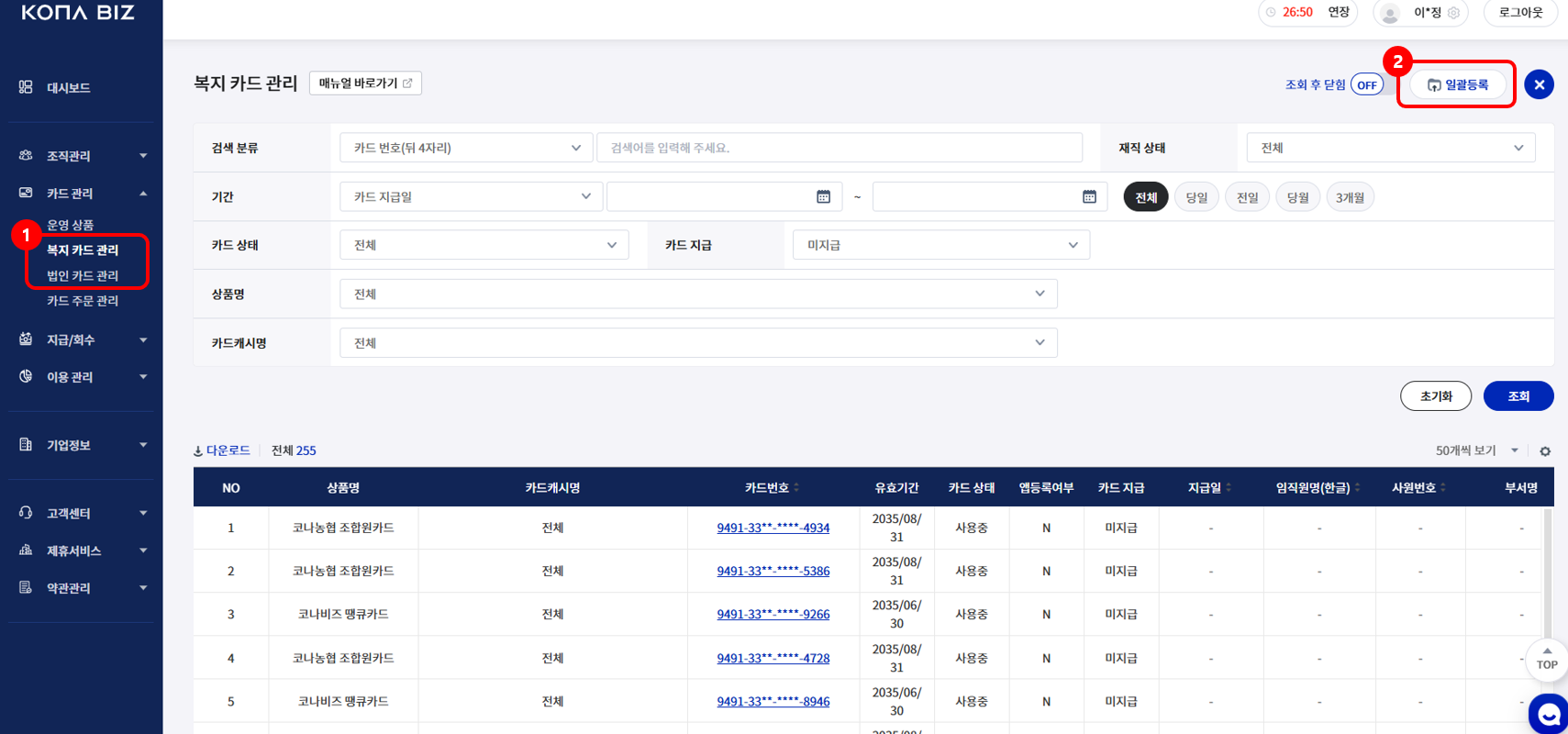
Task: Toggle the 조회 후 닫힘 OFF switch
Action: pyautogui.click(x=1366, y=84)
